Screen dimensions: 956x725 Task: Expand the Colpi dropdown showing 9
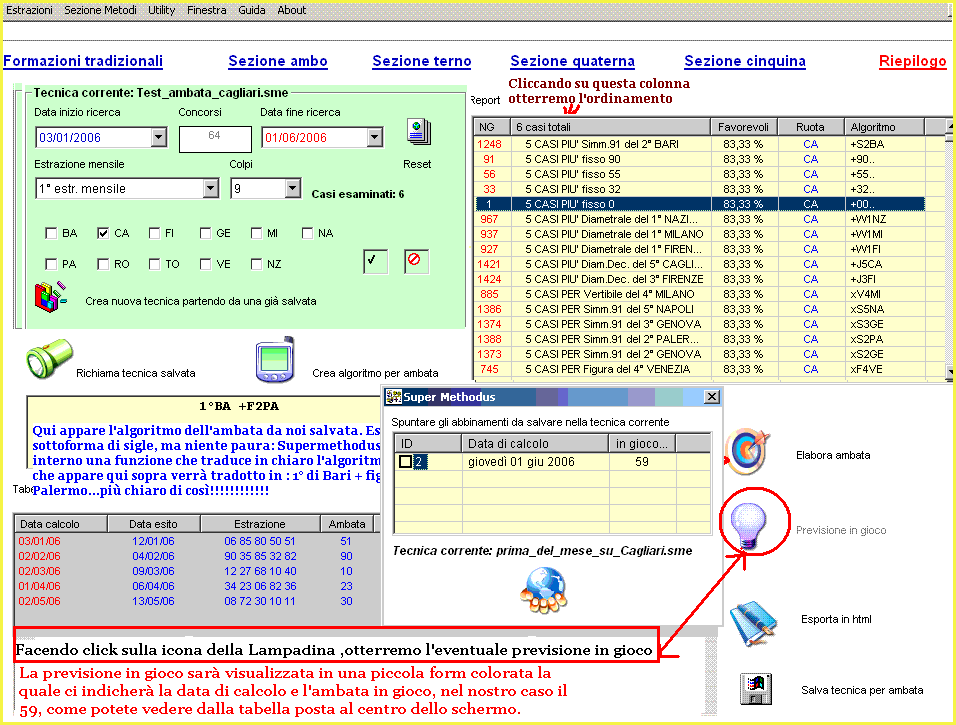tap(293, 188)
